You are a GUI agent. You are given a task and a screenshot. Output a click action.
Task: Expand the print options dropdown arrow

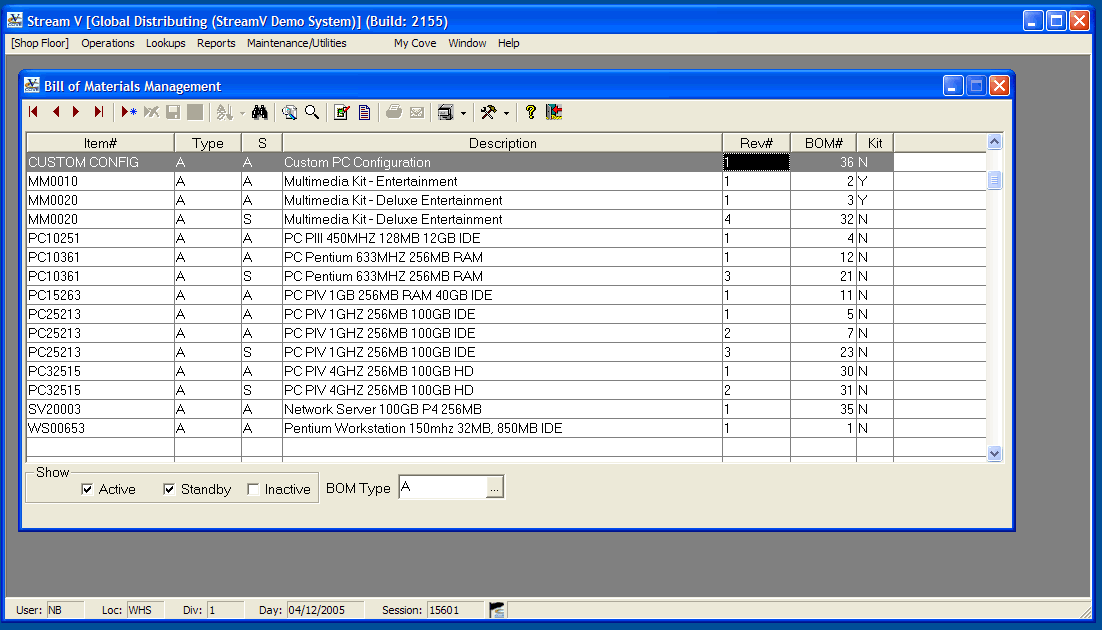[x=463, y=113]
